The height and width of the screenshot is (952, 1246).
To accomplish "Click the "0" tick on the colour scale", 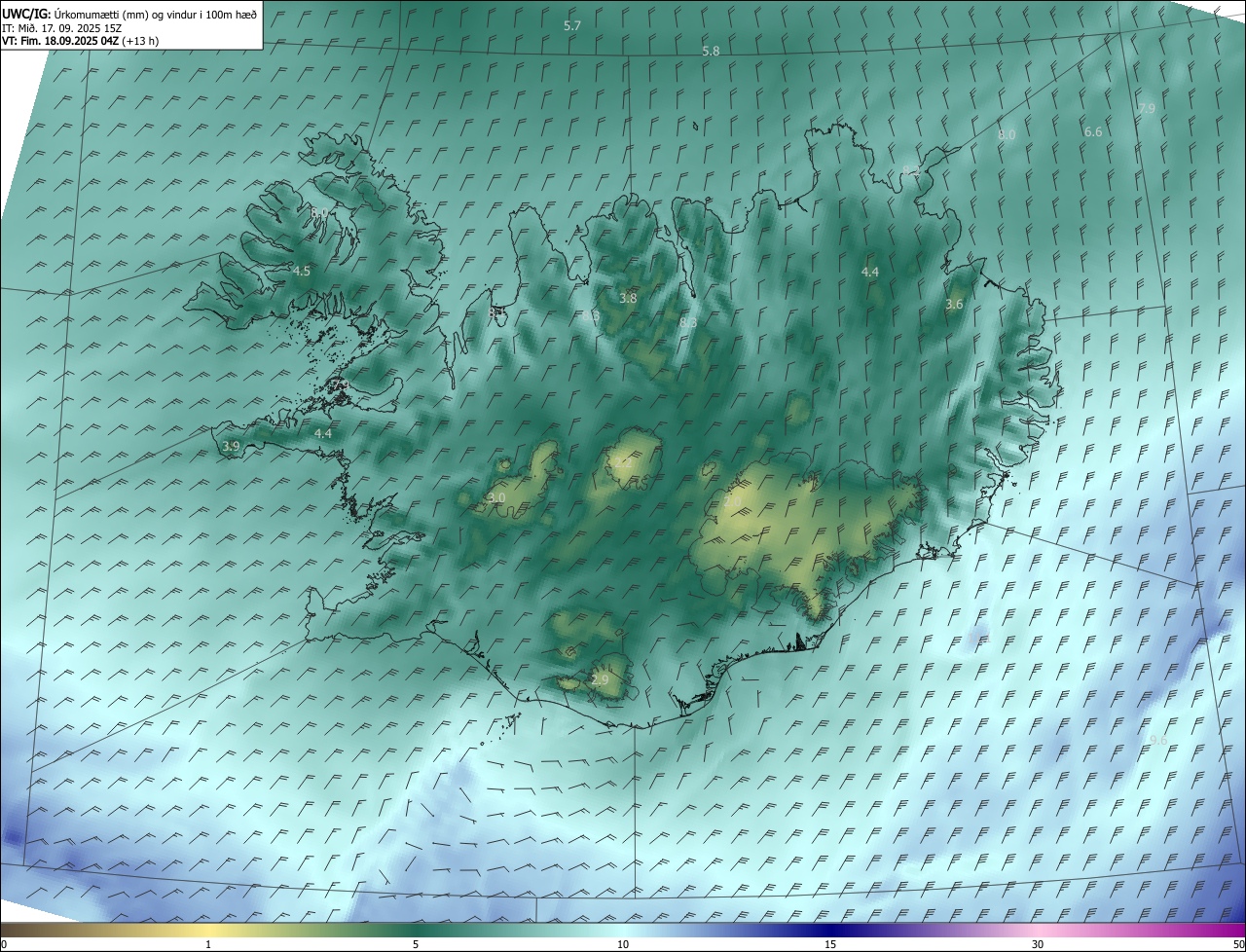I will pos(4,944).
